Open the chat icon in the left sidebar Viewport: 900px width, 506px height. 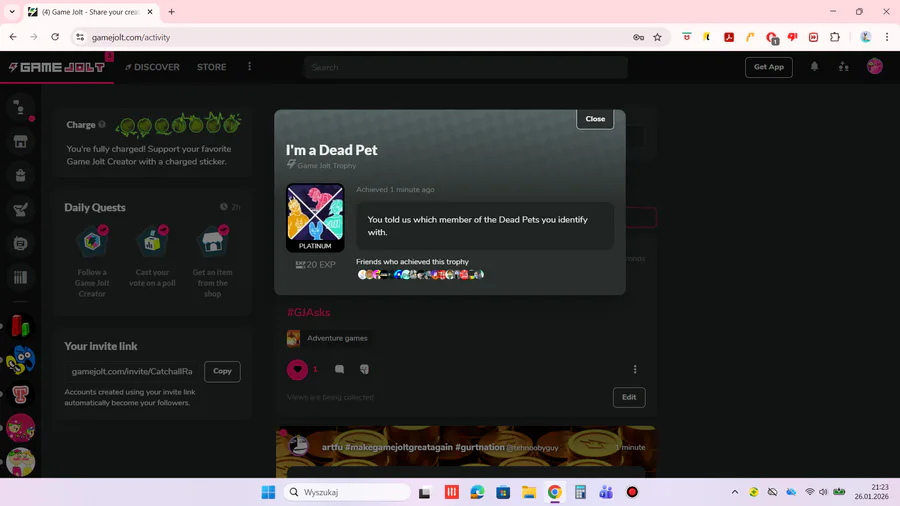(21, 108)
